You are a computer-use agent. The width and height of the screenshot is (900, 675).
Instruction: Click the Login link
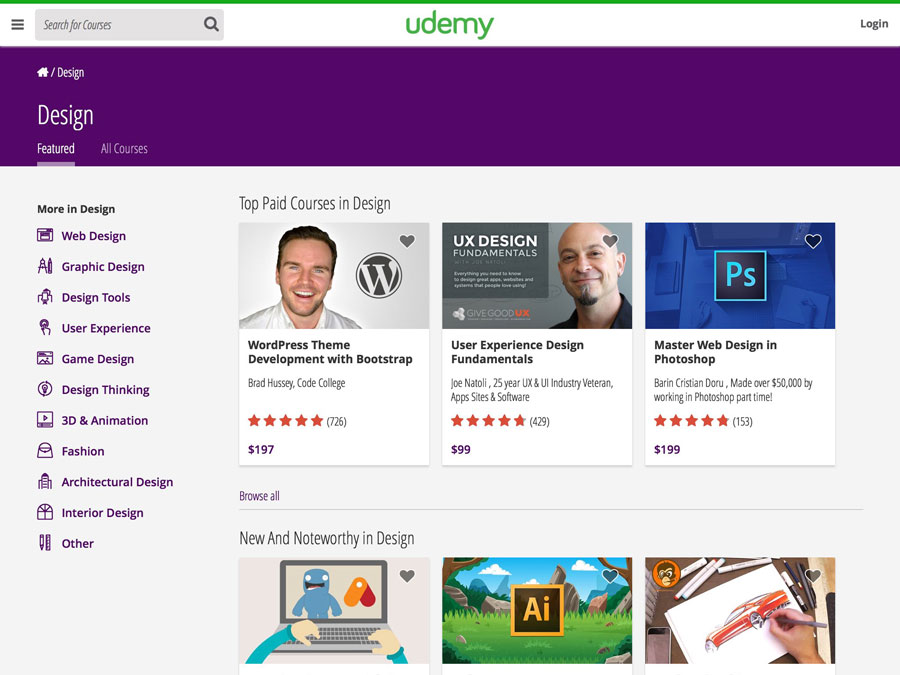click(x=874, y=24)
